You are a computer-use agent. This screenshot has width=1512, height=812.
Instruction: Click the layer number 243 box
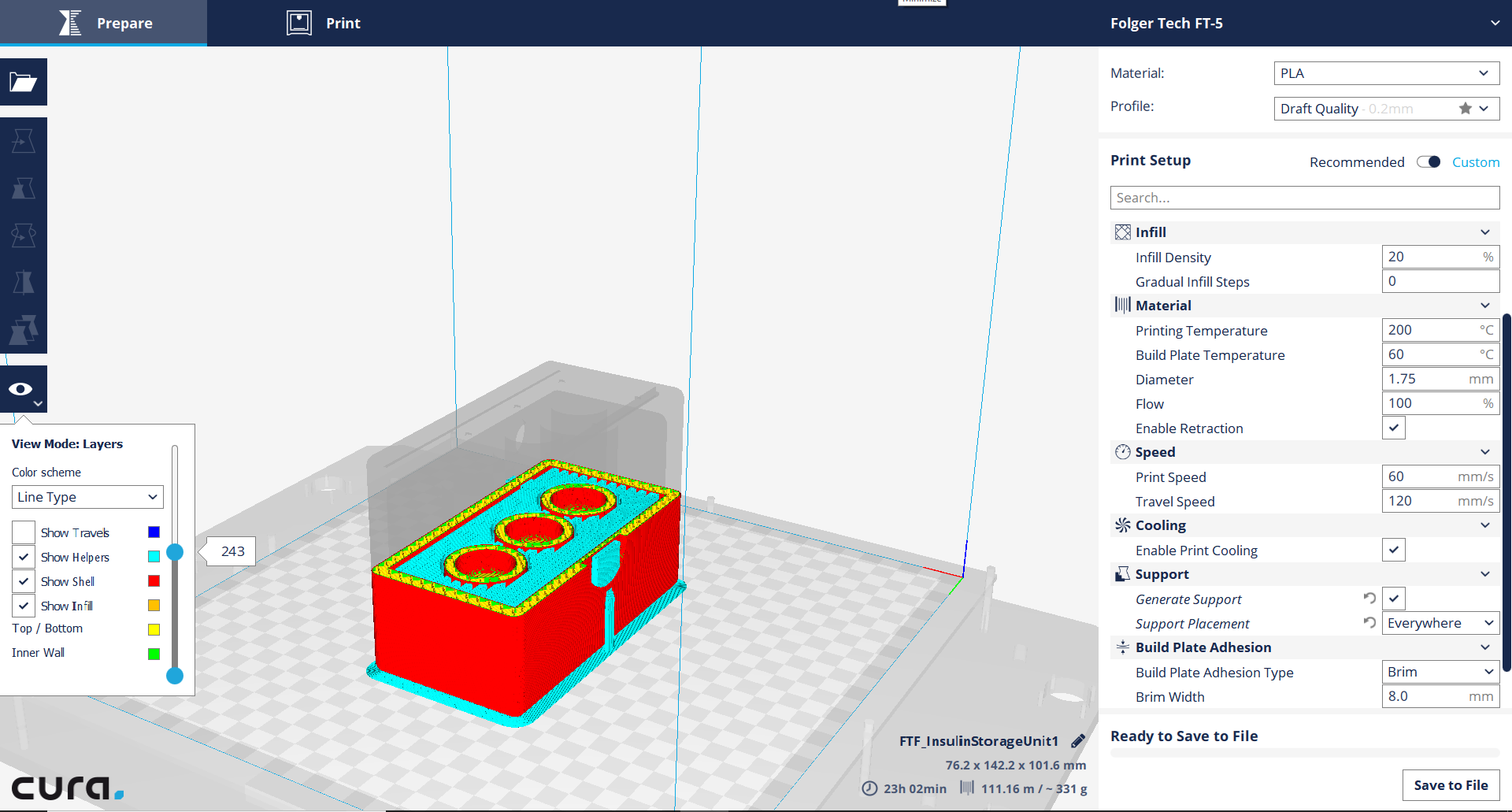[232, 551]
